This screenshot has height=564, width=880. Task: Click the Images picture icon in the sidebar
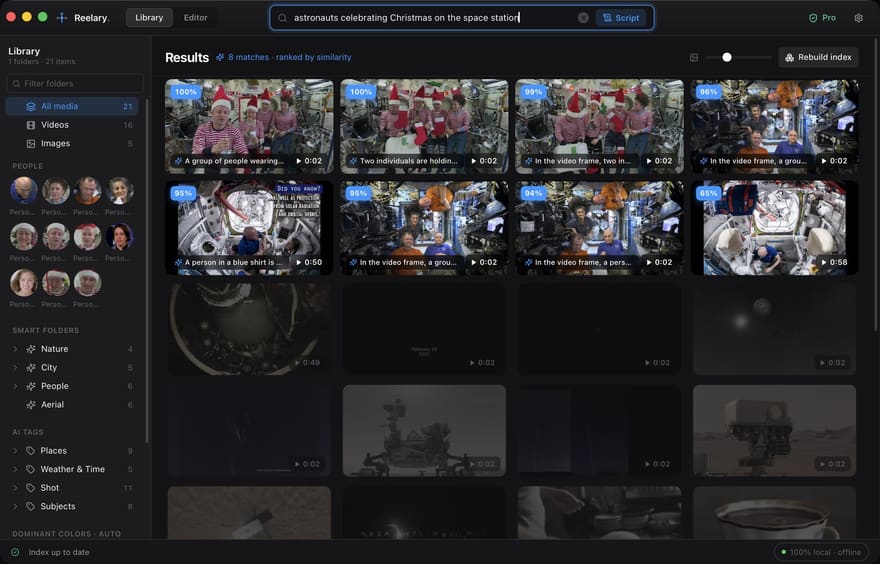(31, 144)
